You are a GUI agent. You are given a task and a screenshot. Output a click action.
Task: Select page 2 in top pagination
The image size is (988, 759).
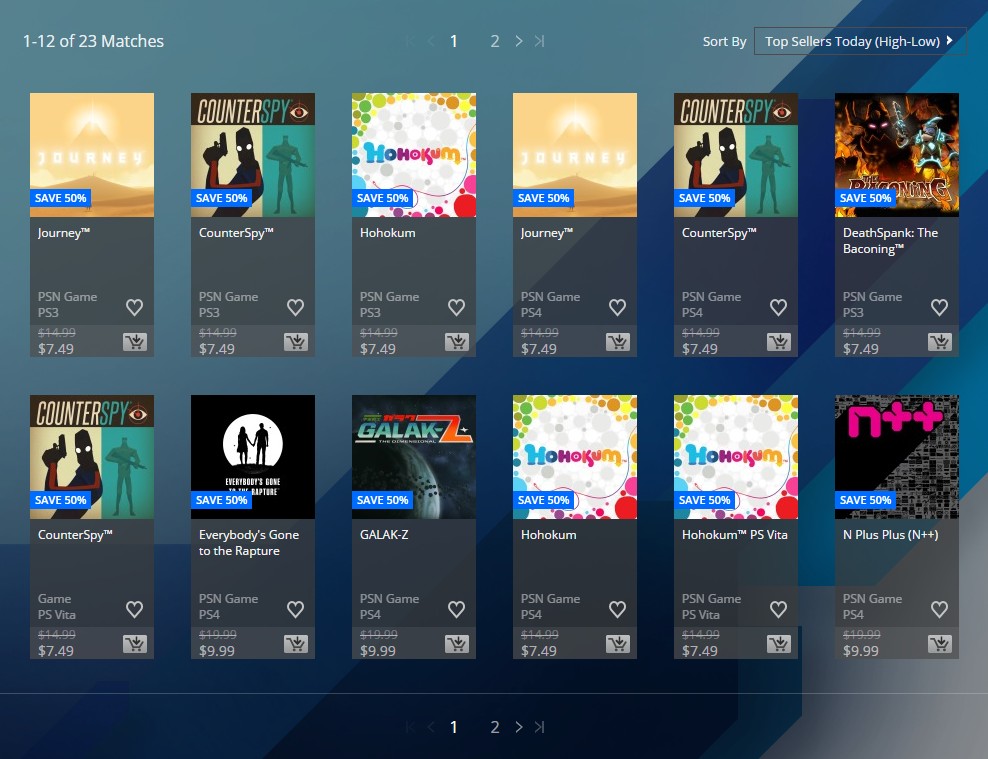click(x=494, y=41)
